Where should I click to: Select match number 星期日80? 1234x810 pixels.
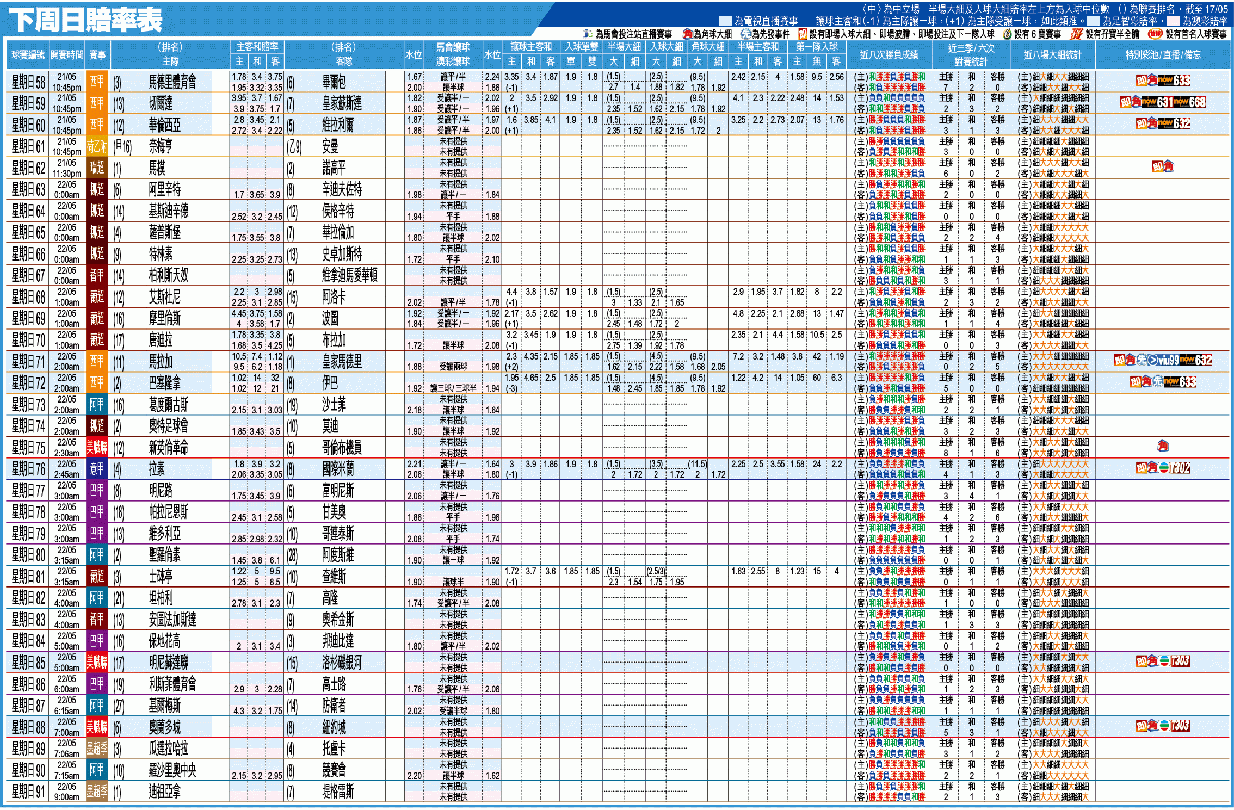[x=27, y=554]
